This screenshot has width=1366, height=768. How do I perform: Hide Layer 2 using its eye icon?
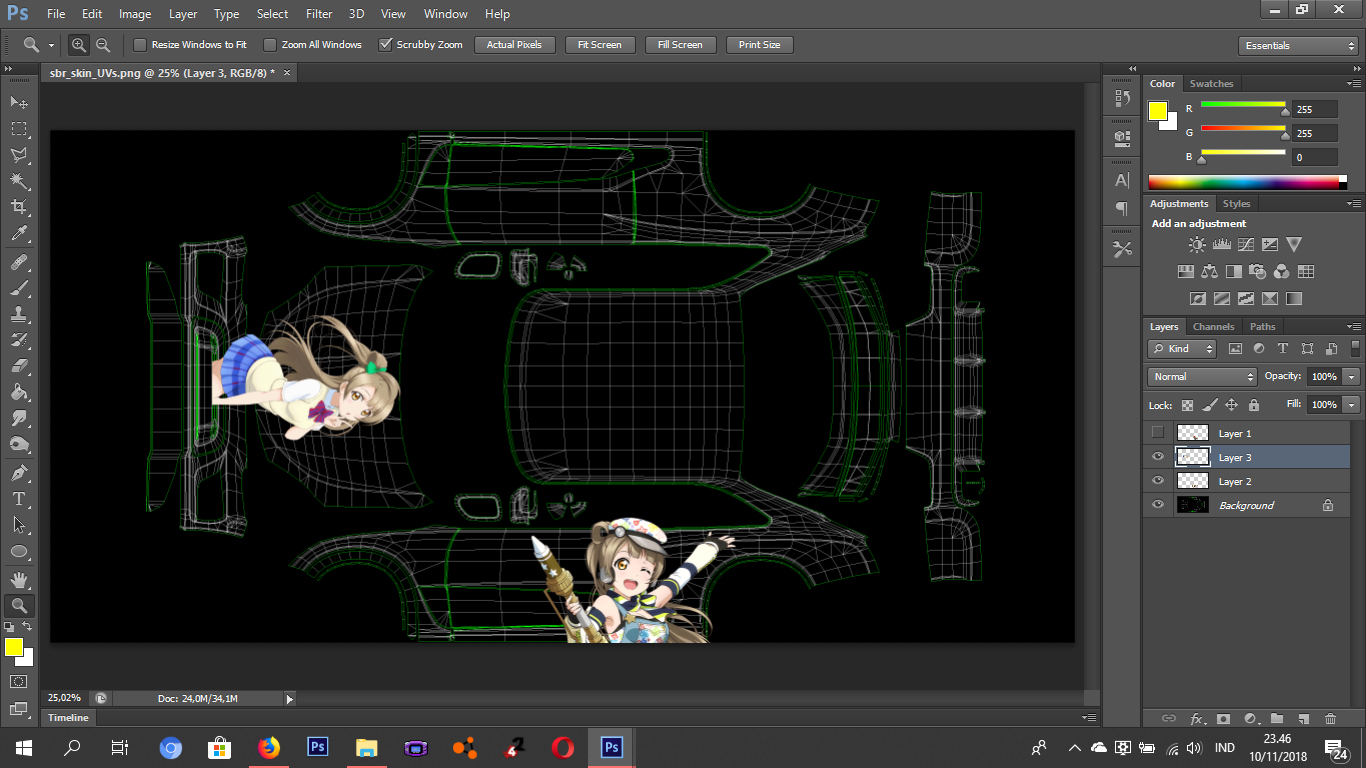pyautogui.click(x=1158, y=481)
